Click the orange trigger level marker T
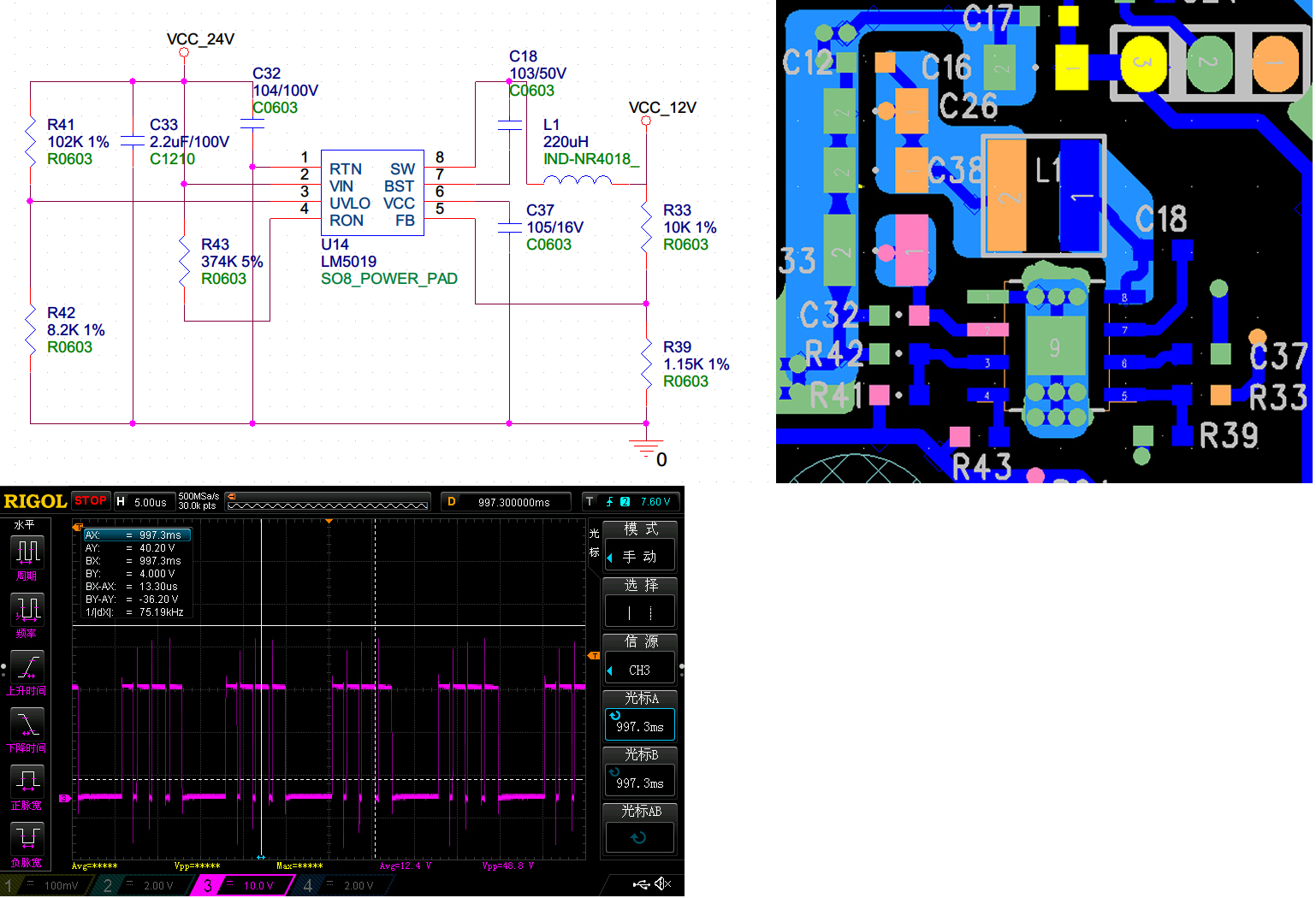Screen dimensions: 1316x898 click(x=594, y=656)
